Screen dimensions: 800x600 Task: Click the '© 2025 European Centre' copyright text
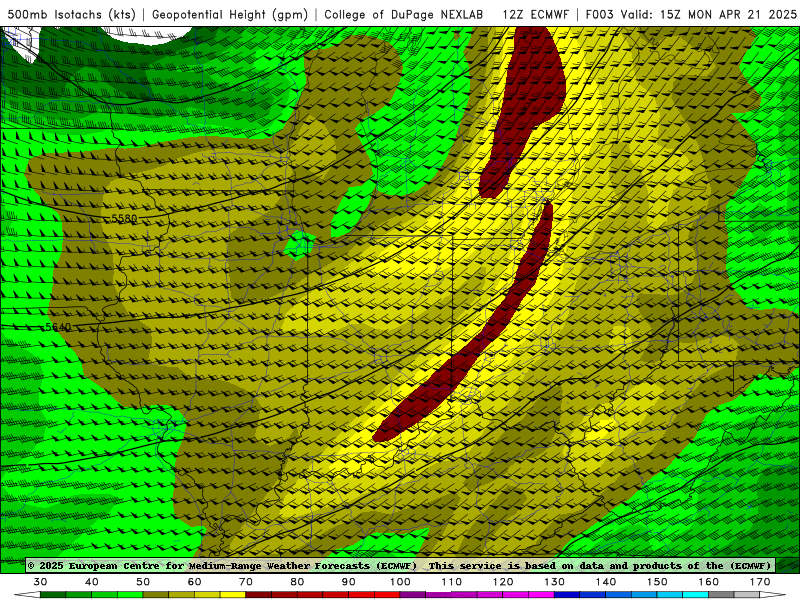click(x=95, y=565)
